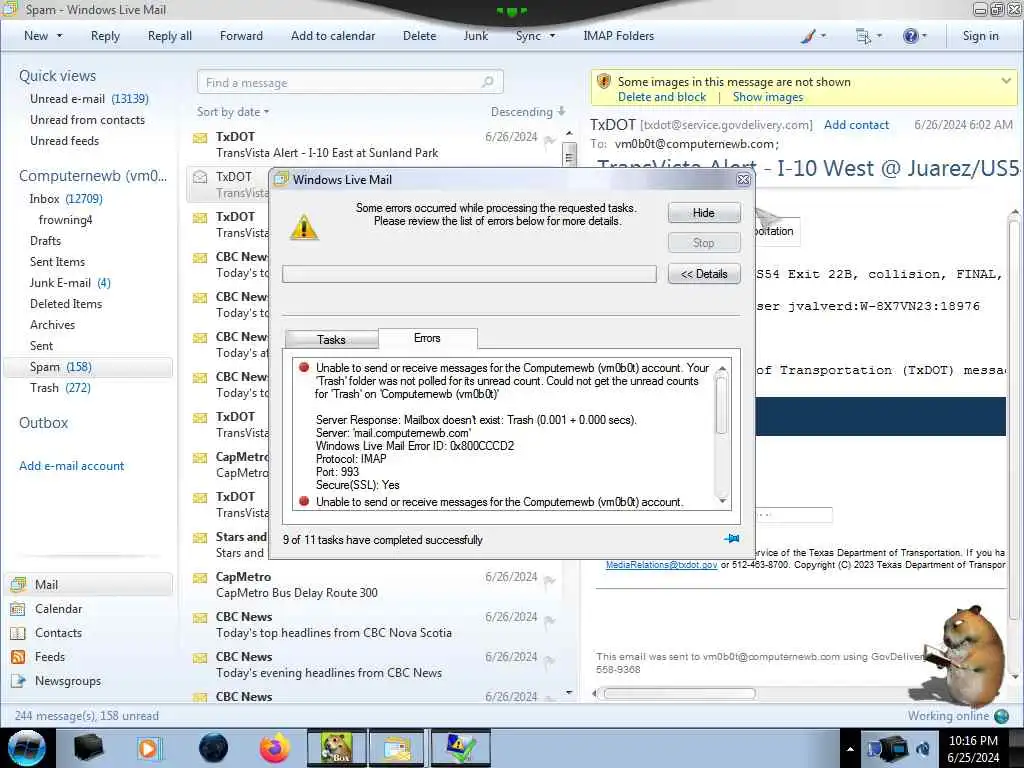Toggle Descending sort order
1024x768 pixels.
point(528,112)
